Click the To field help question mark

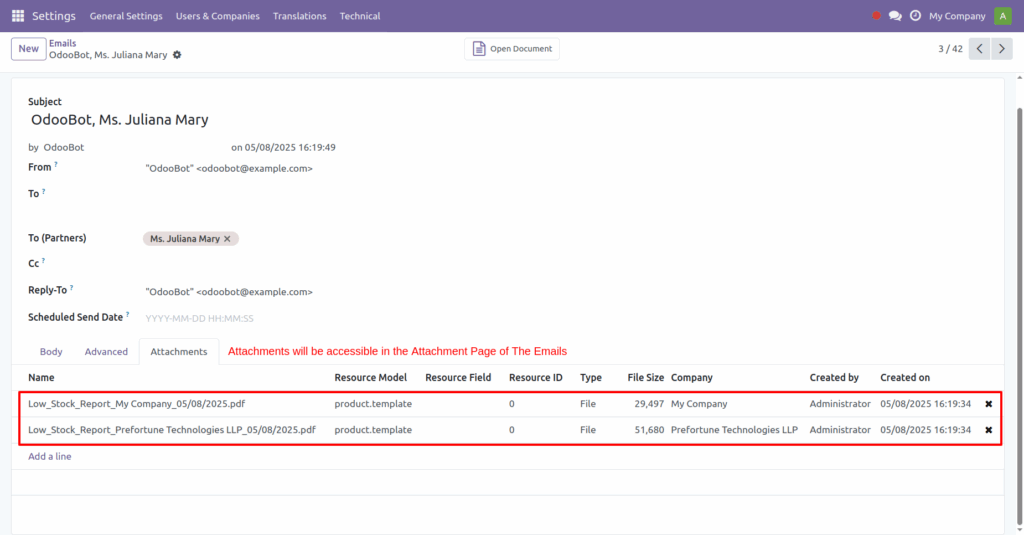(x=44, y=191)
